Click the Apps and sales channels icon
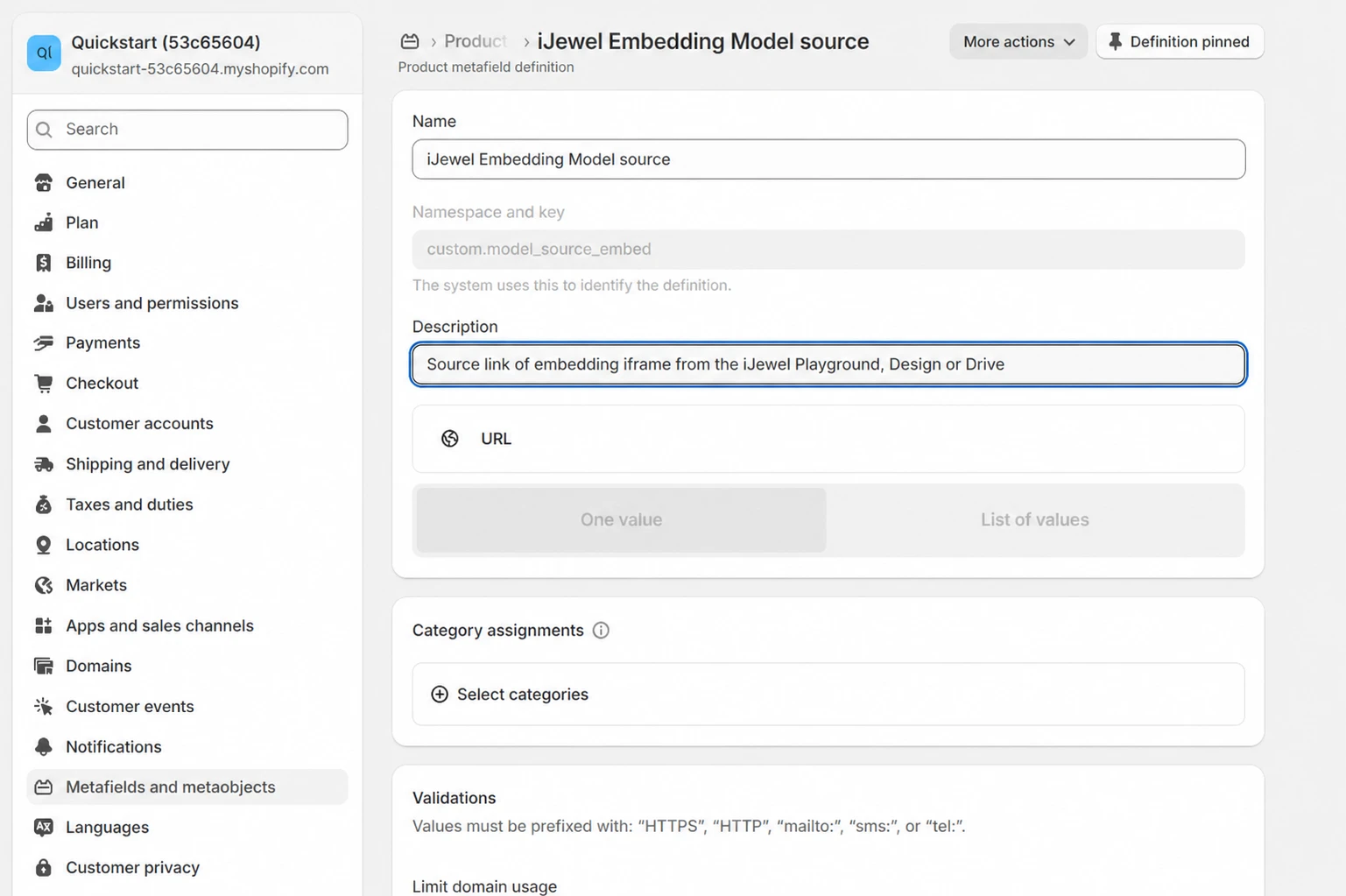 point(43,625)
